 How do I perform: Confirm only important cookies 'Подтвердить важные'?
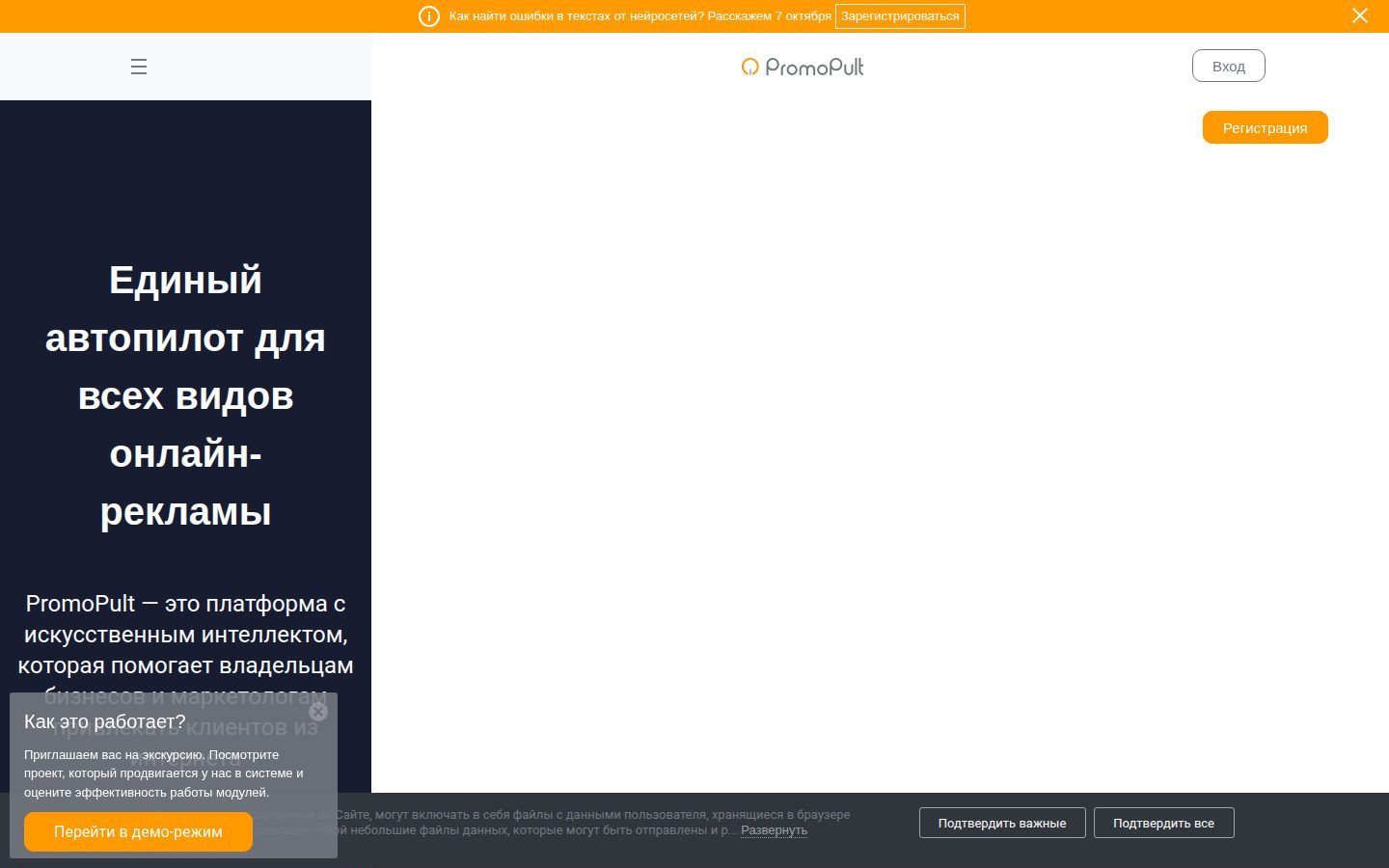click(1002, 823)
